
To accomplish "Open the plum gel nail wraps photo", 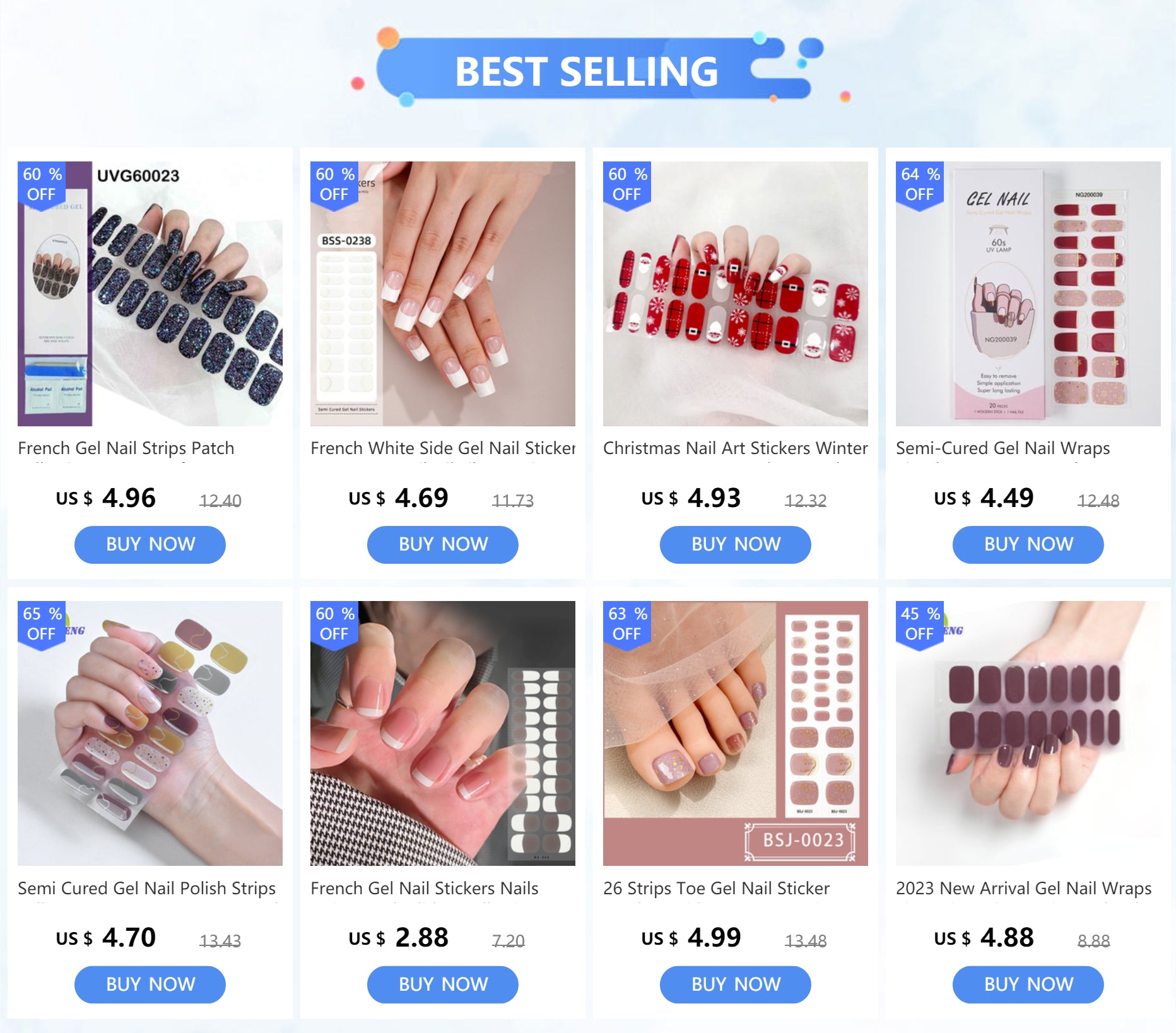I will click(1028, 733).
